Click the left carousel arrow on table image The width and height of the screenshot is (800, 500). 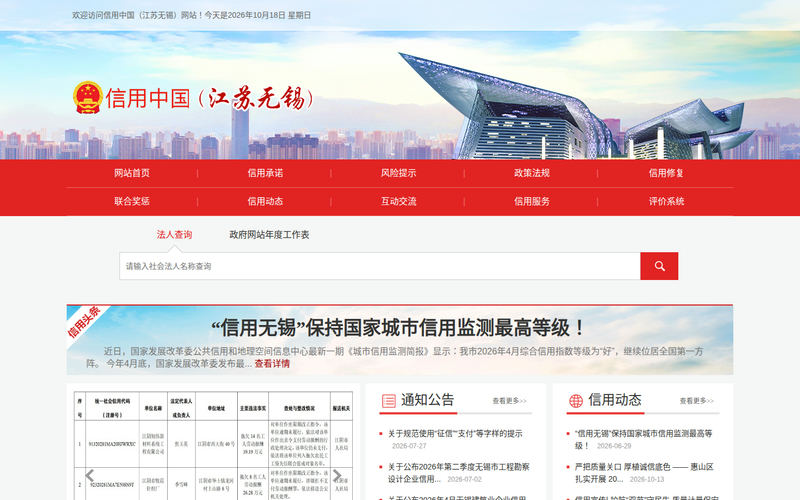coord(90,476)
